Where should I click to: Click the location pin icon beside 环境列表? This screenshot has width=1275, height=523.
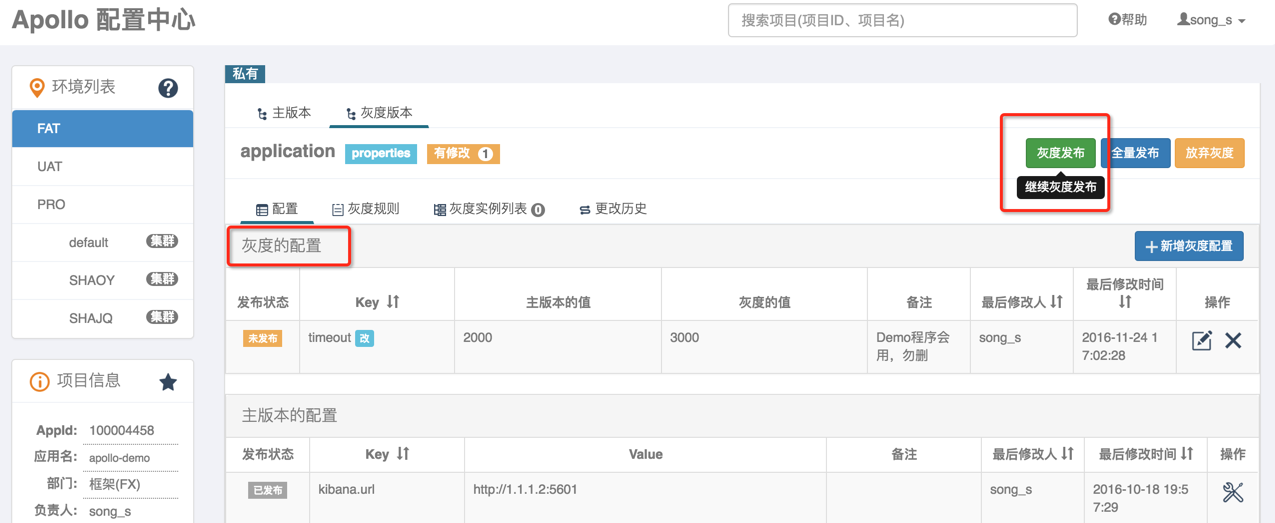click(37, 88)
